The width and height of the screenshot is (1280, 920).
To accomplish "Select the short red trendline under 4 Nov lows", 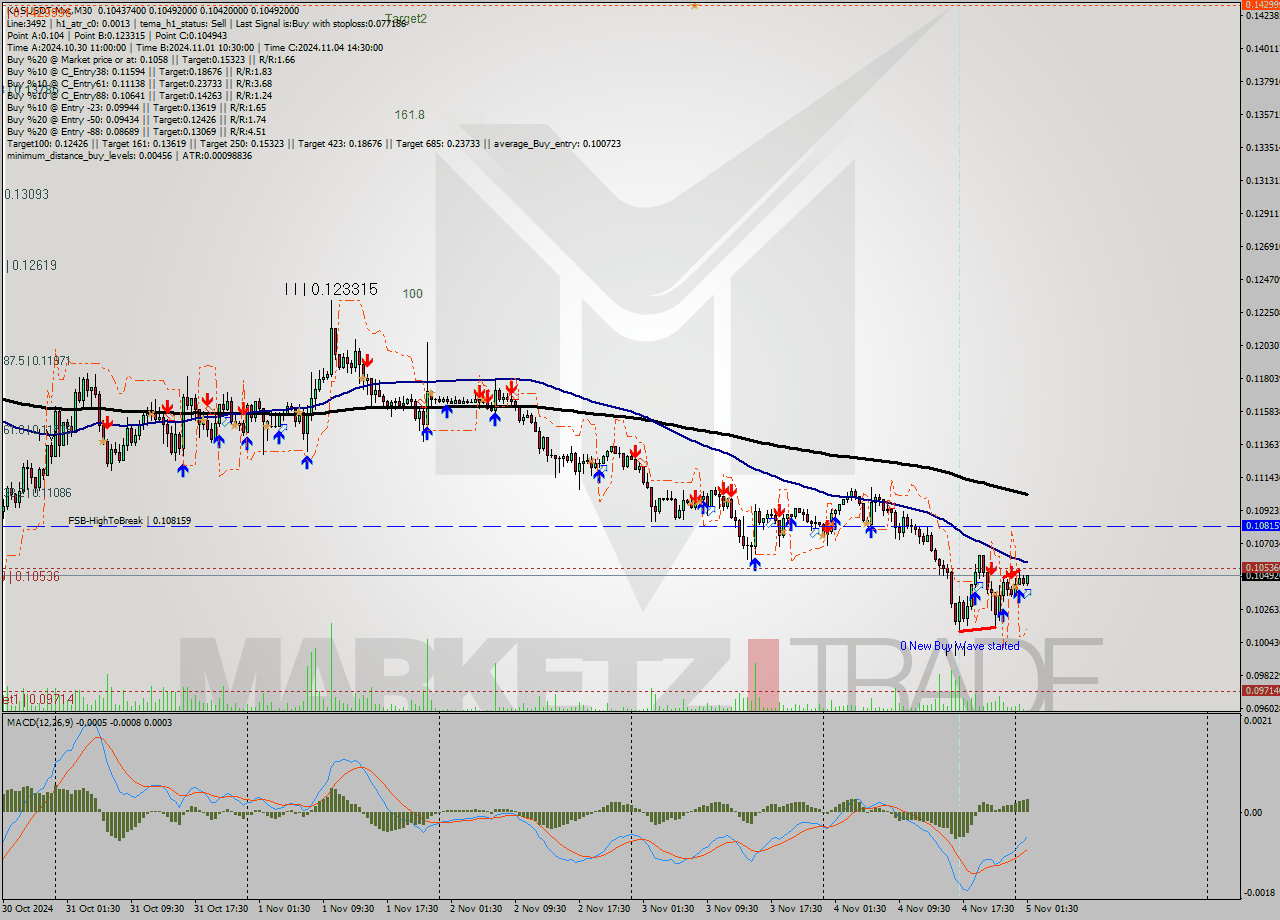I will click(x=977, y=629).
